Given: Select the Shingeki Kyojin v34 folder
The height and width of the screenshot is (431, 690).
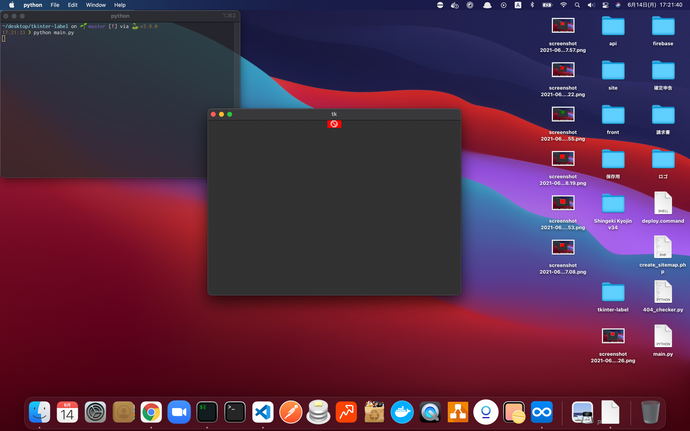Looking at the screenshot, I should (x=613, y=204).
